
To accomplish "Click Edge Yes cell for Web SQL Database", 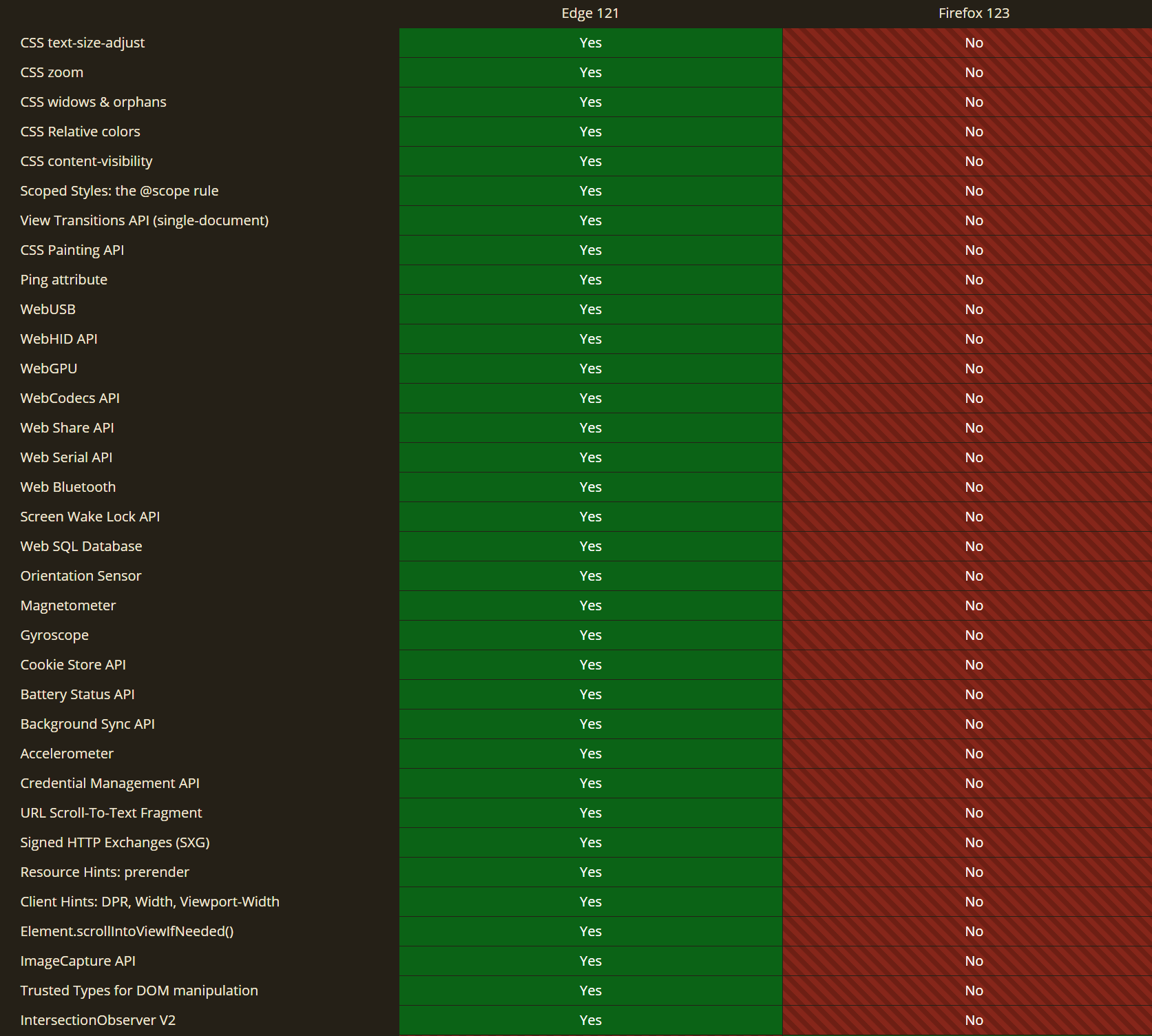I will pos(590,546).
